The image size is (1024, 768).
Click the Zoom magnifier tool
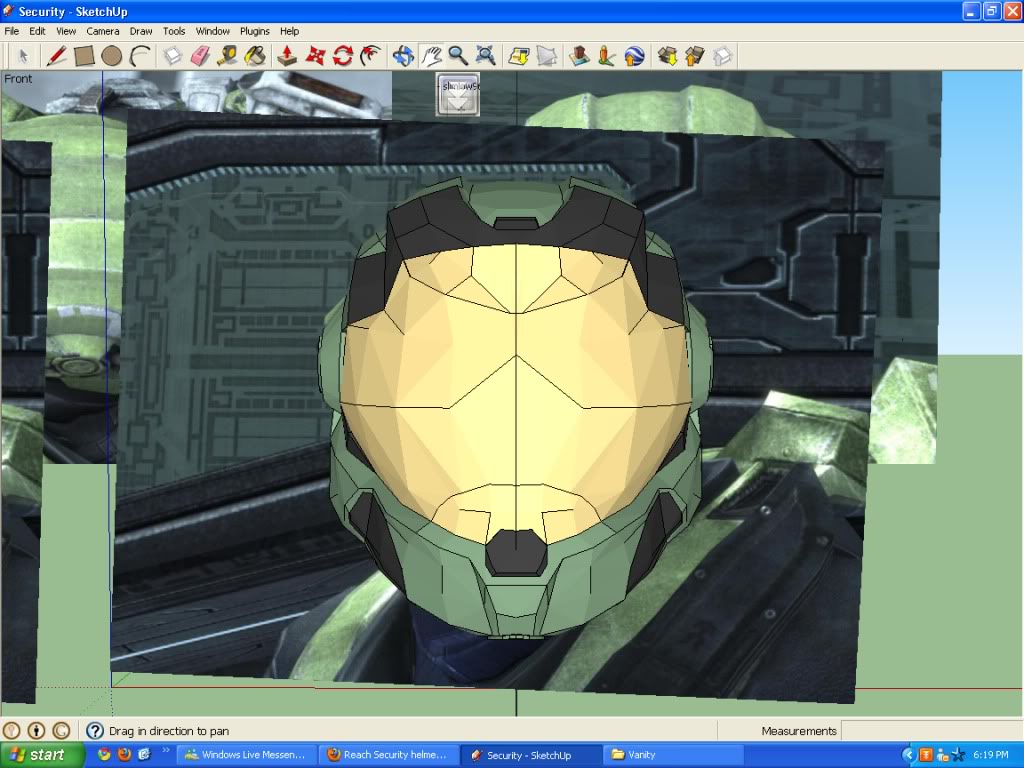click(x=458, y=56)
